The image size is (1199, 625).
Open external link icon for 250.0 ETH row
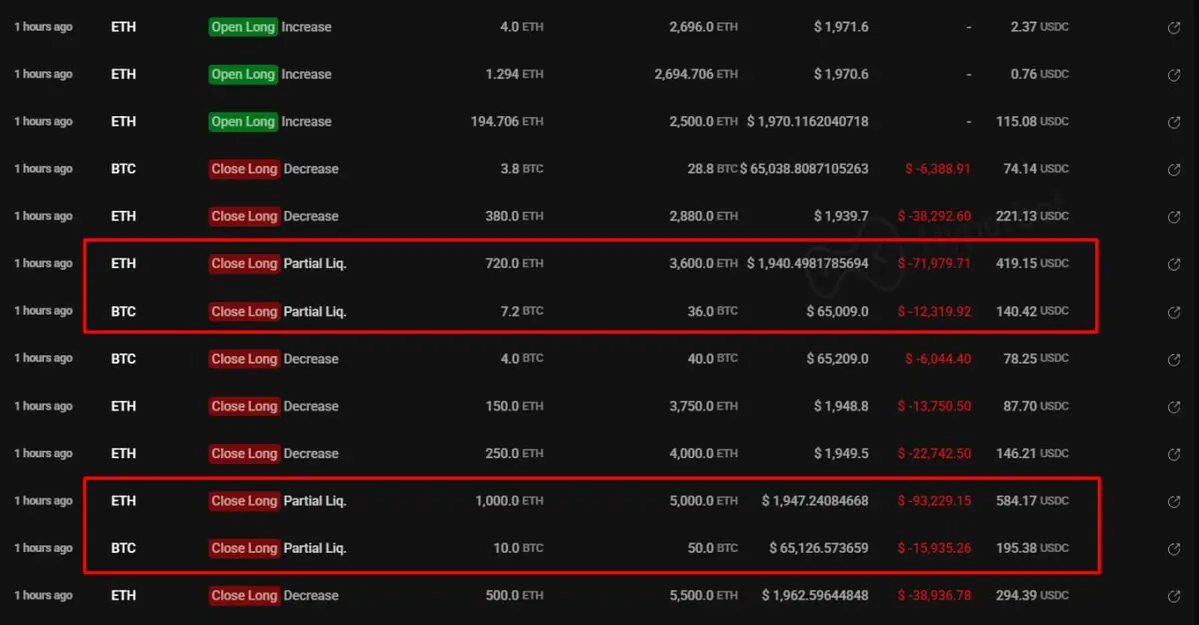(x=1174, y=454)
